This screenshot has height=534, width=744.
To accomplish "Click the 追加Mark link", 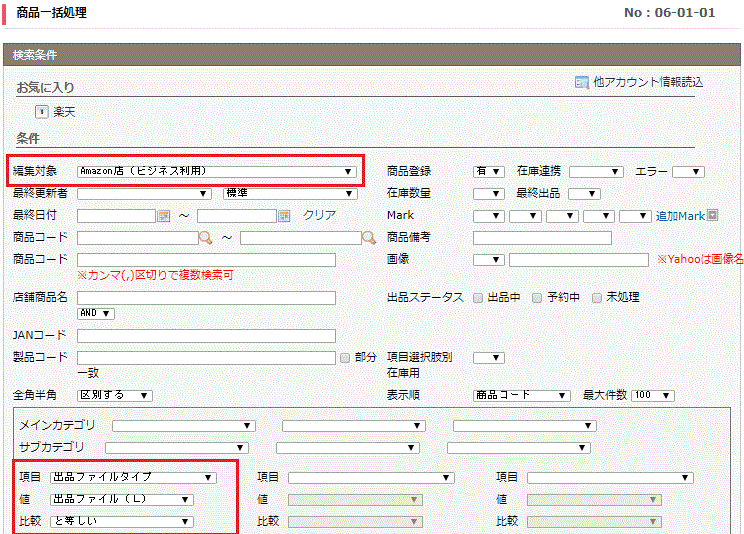I will click(680, 216).
